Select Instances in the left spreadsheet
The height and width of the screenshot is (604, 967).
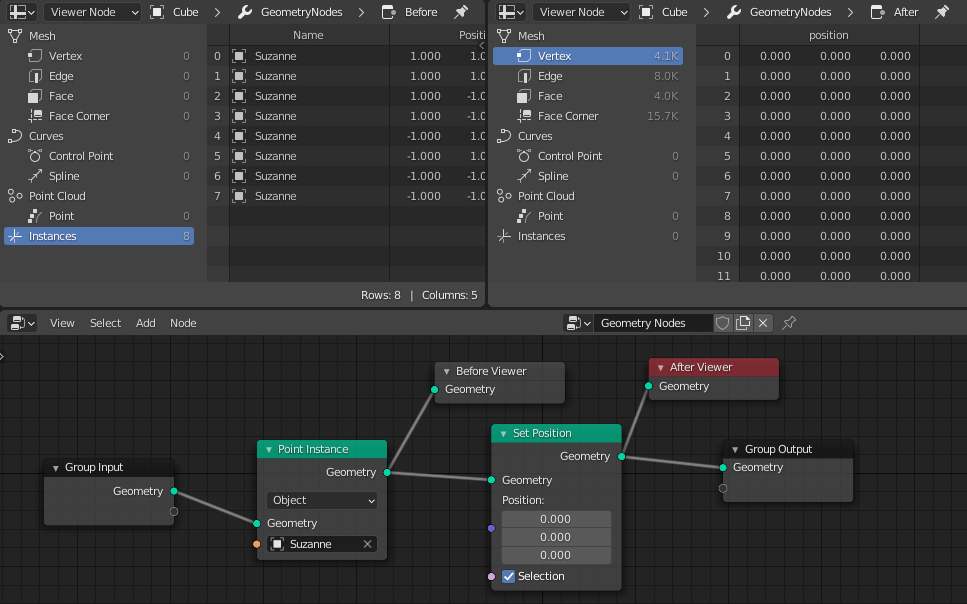pyautogui.click(x=99, y=236)
